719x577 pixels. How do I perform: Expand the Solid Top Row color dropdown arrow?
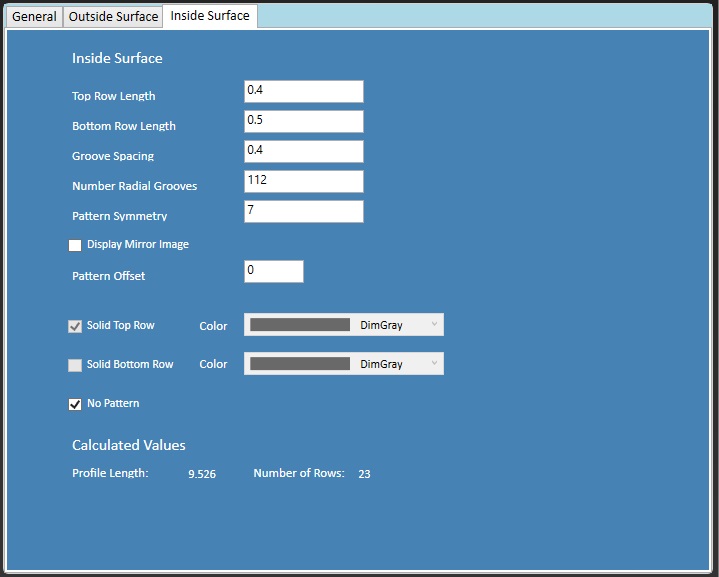coord(434,324)
